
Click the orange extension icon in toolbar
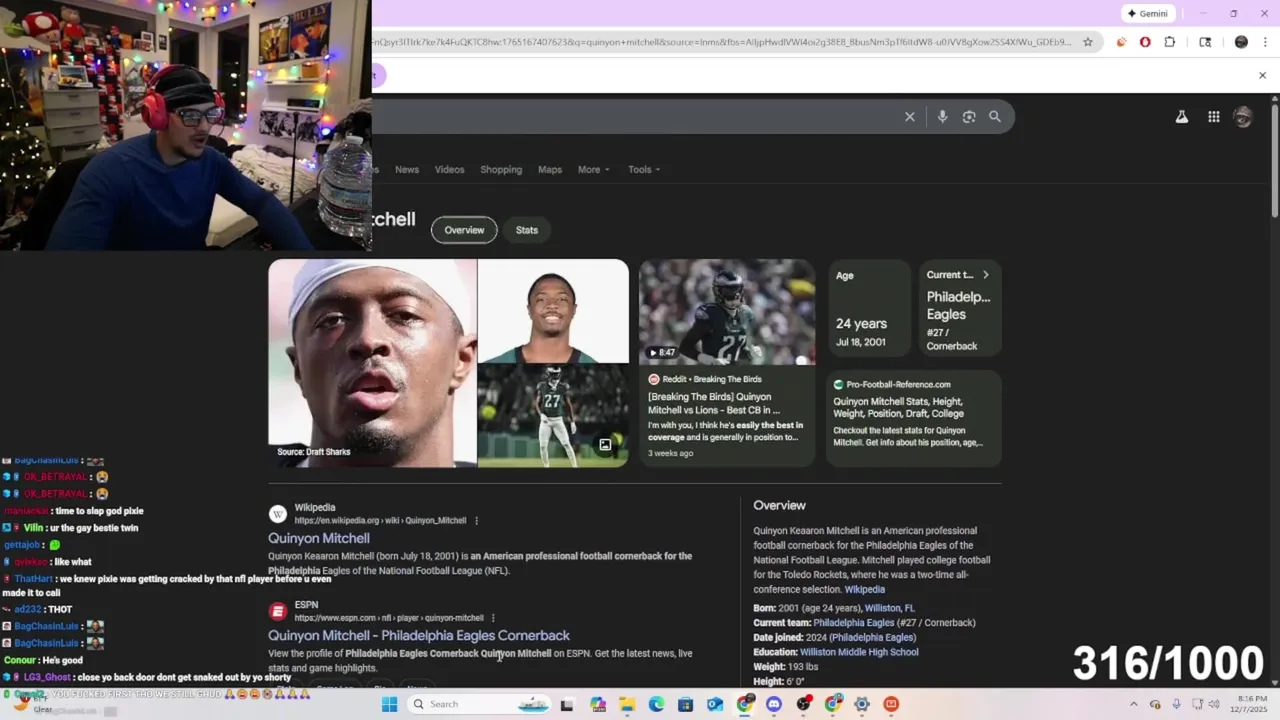1121,42
